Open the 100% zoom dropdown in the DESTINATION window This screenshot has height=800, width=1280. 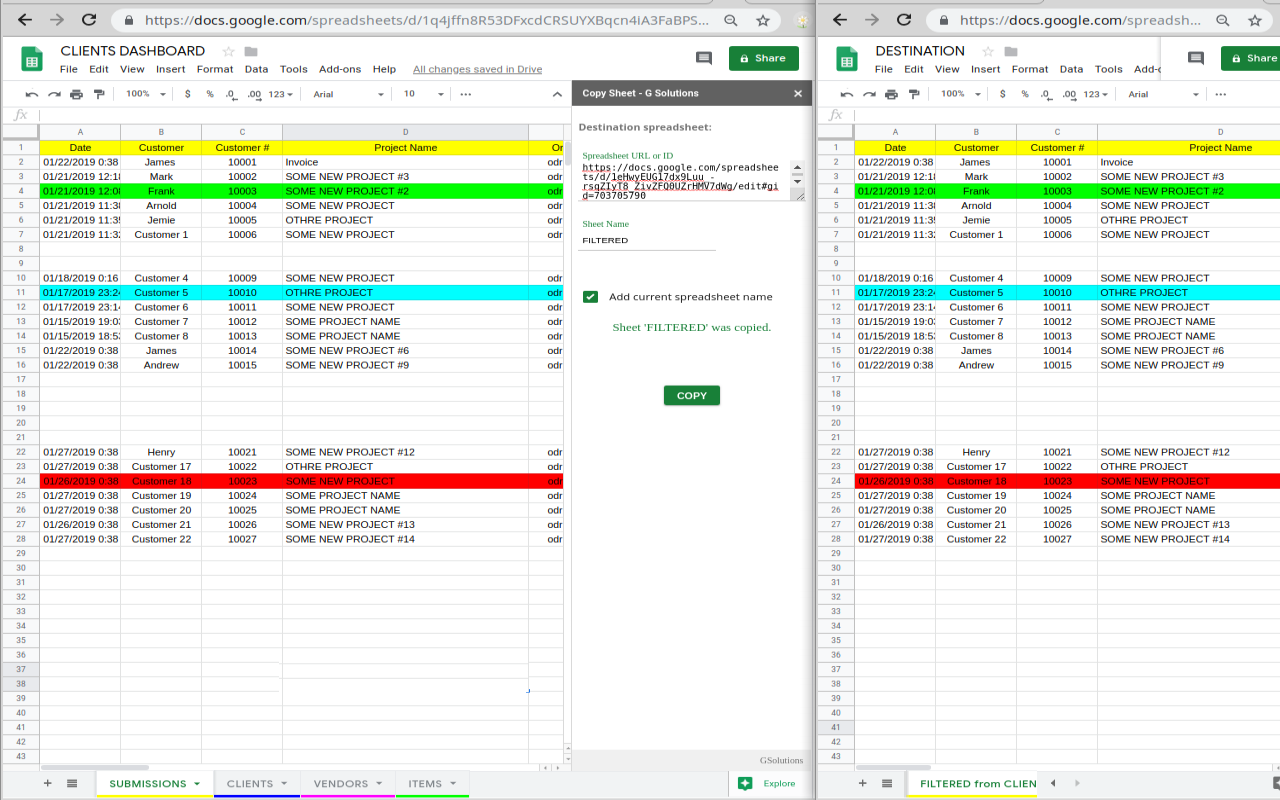pos(961,94)
